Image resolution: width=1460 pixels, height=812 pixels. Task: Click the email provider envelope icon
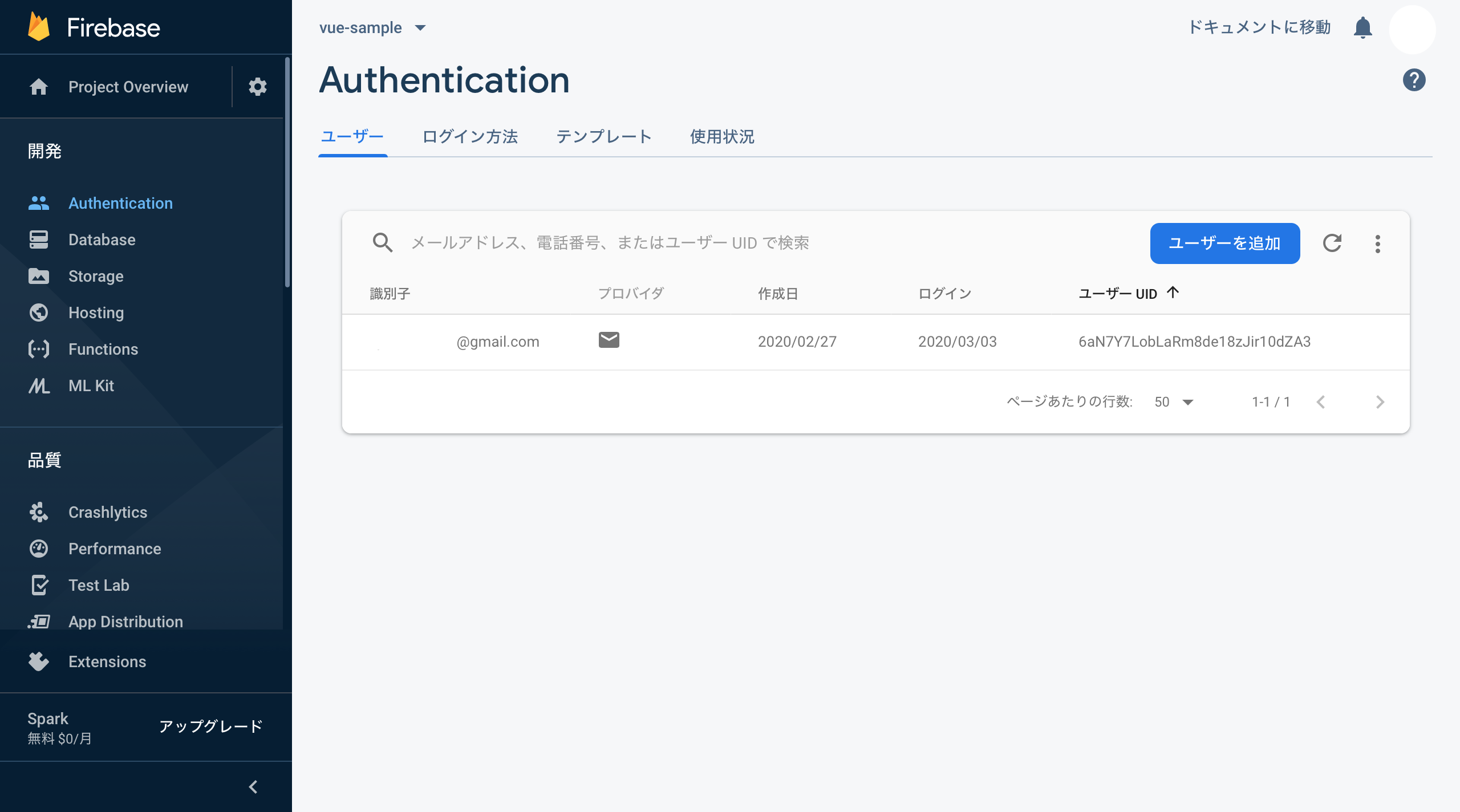pos(609,340)
